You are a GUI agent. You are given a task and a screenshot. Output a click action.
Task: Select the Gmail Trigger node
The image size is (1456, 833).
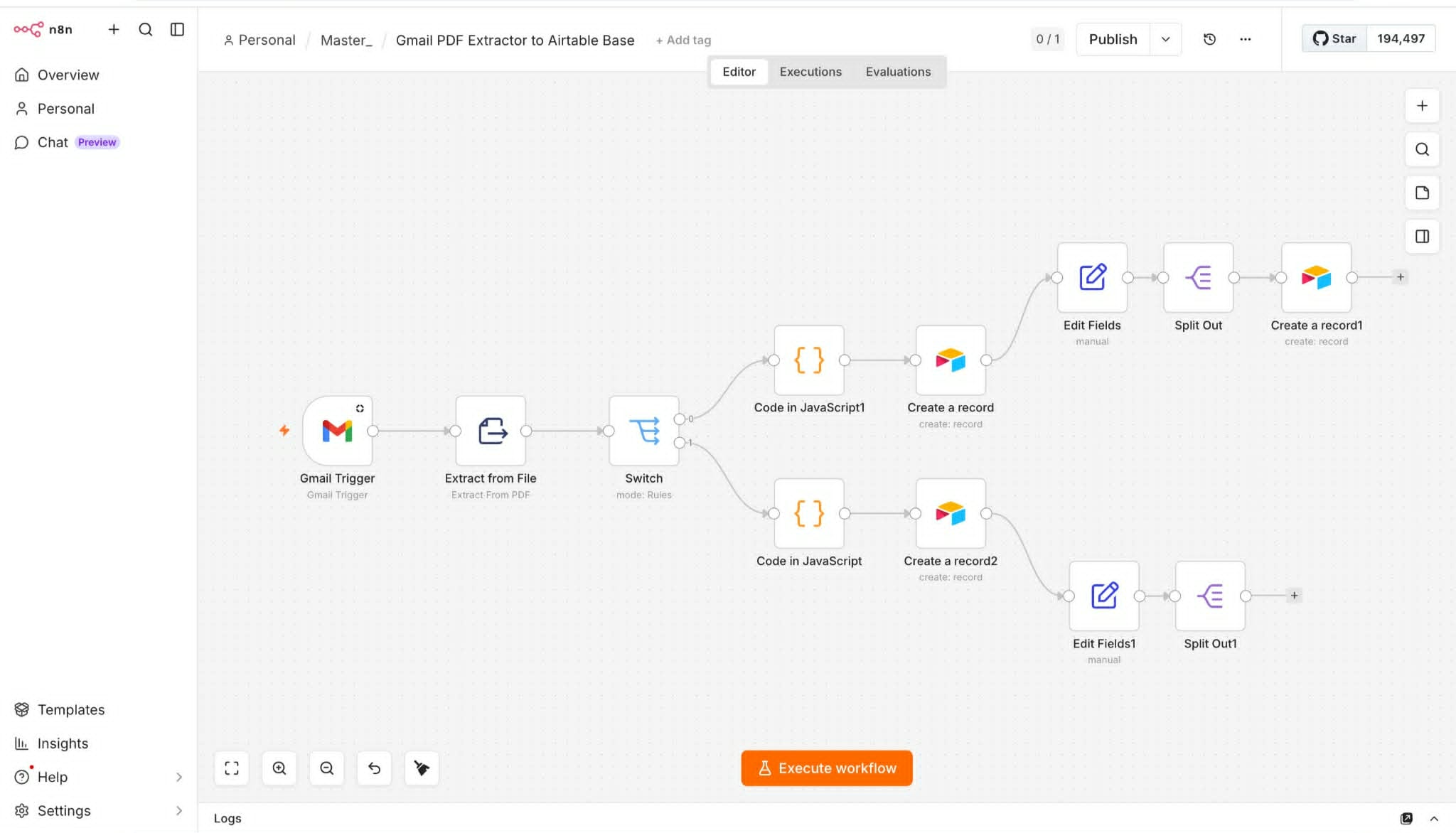tap(337, 431)
